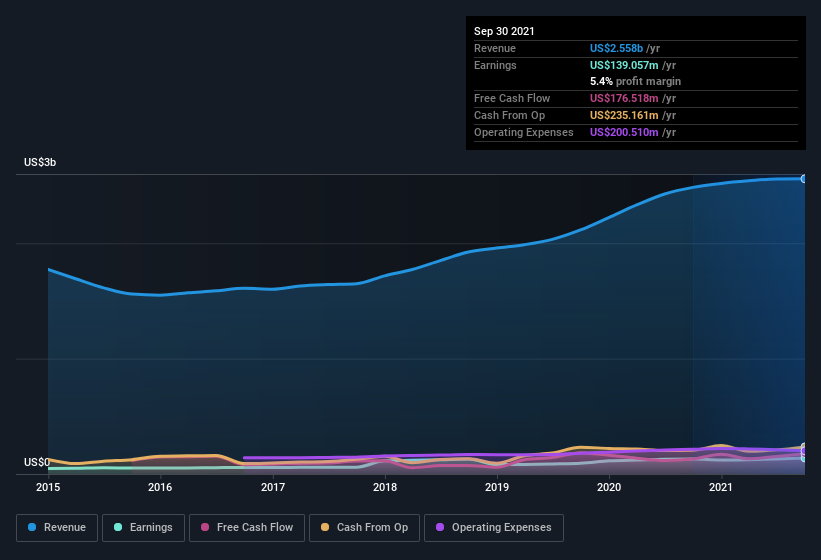Click the 2021 x-axis label

[721, 487]
